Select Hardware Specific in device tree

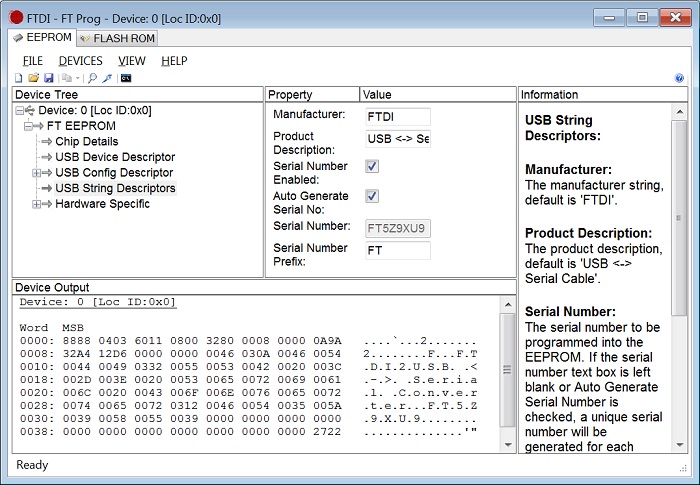tap(102, 204)
